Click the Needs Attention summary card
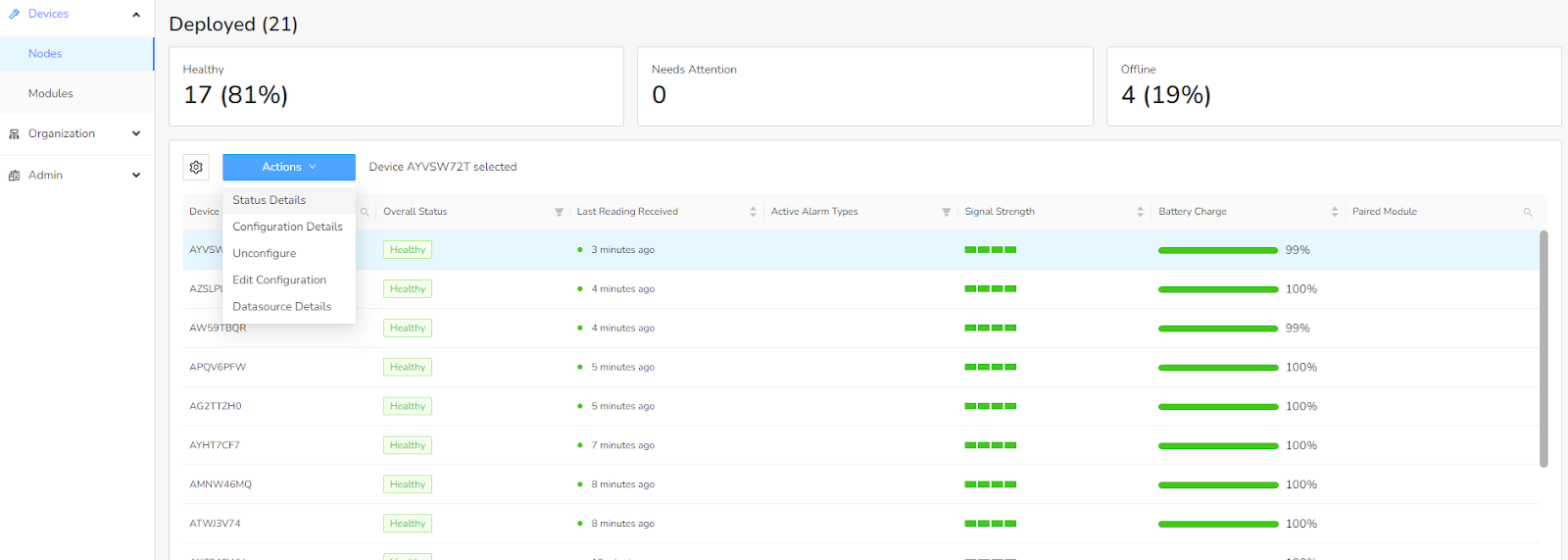Screen dimensions: 1568x560 pos(864,86)
